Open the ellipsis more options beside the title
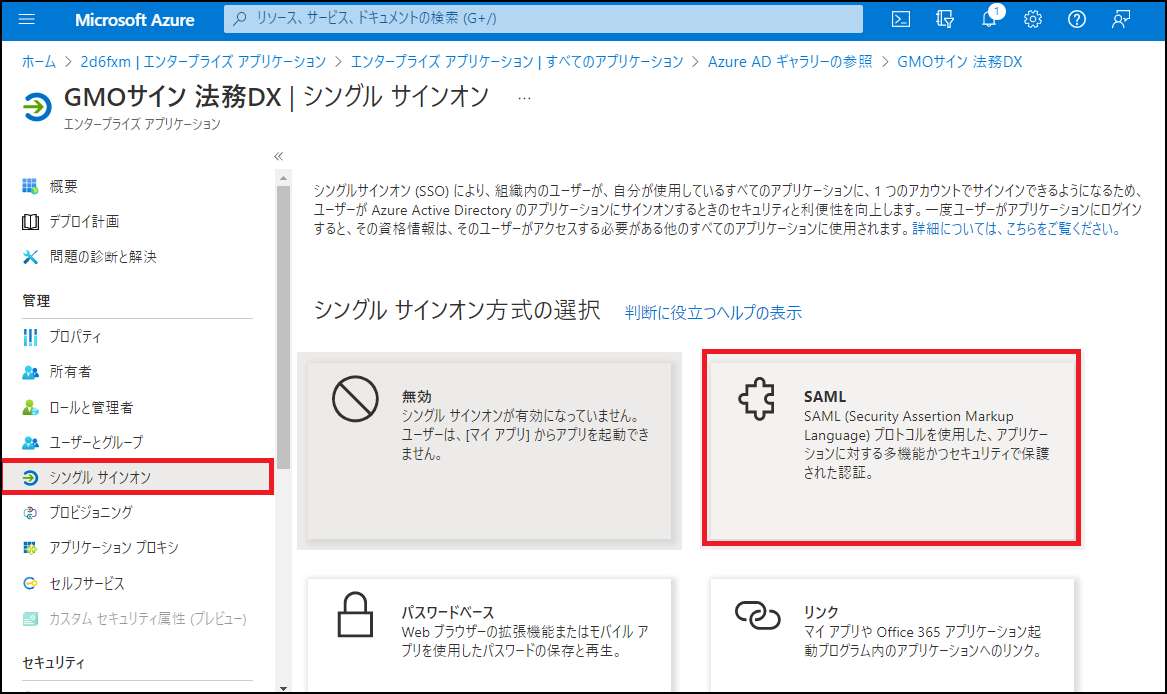 point(524,98)
